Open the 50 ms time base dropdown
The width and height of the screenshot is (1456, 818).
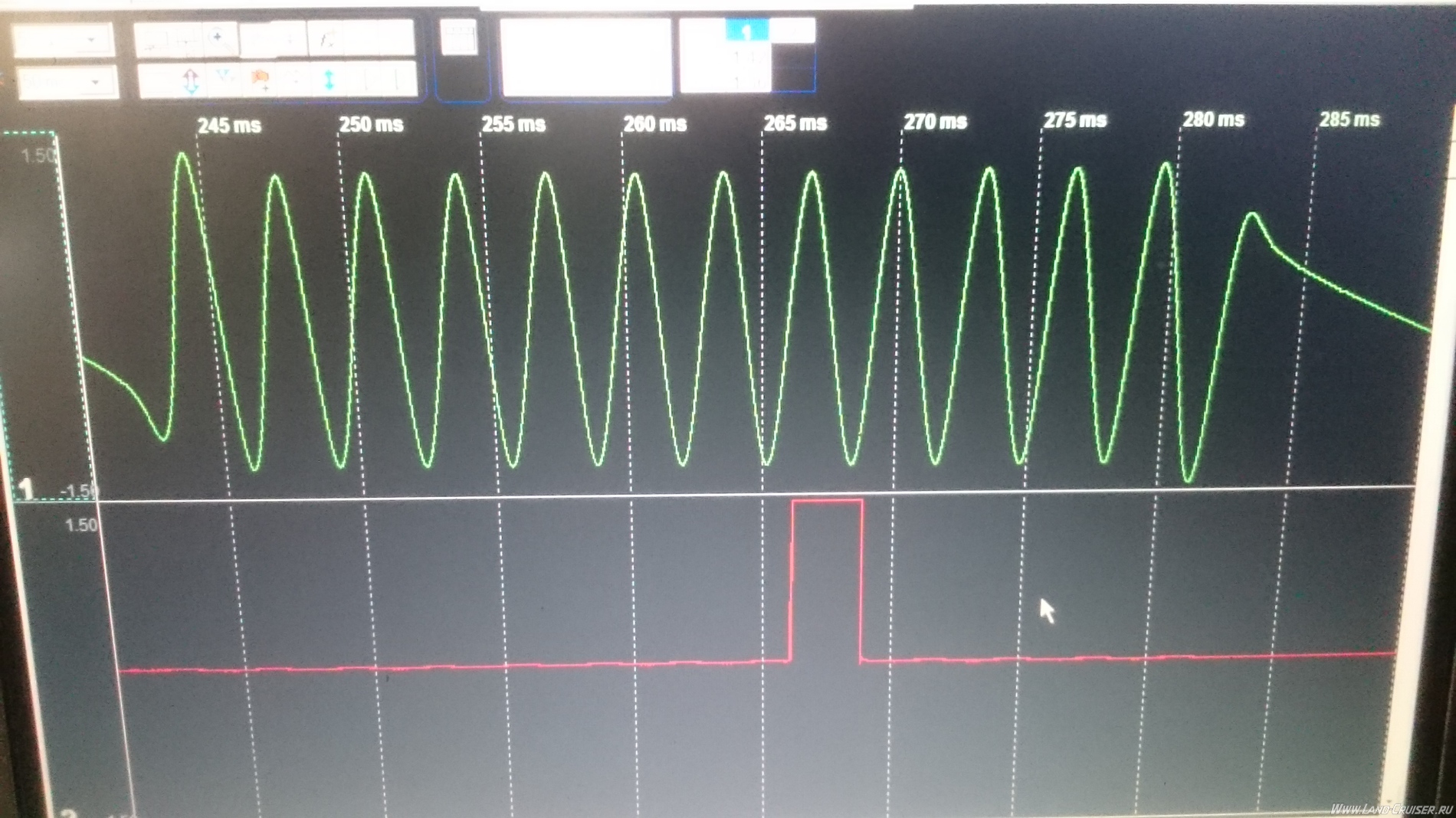67,81
